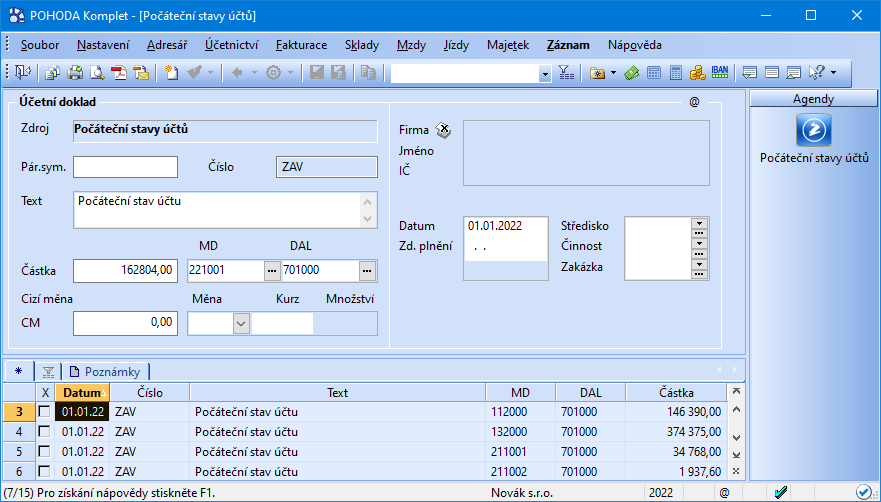Click the Číslo column header
This screenshot has height=502, width=881.
[x=149, y=392]
